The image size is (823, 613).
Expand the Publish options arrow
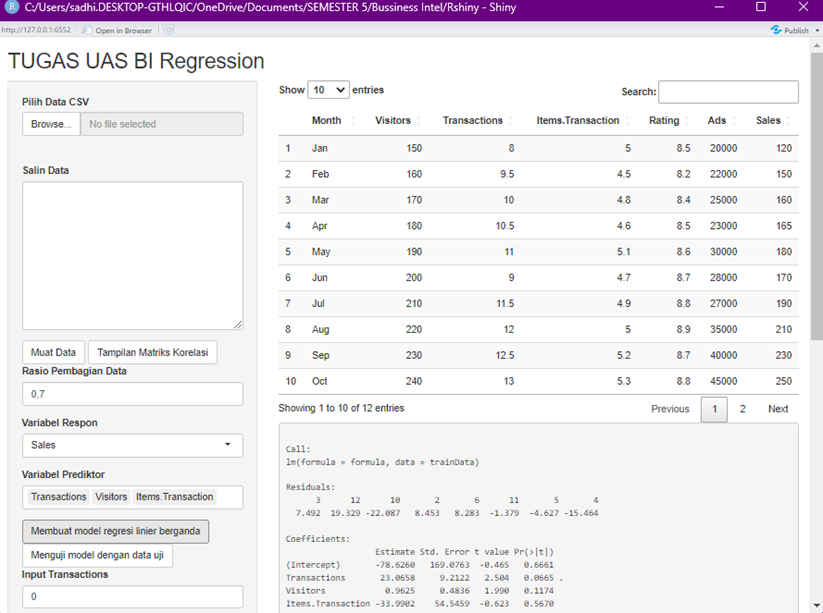[817, 30]
